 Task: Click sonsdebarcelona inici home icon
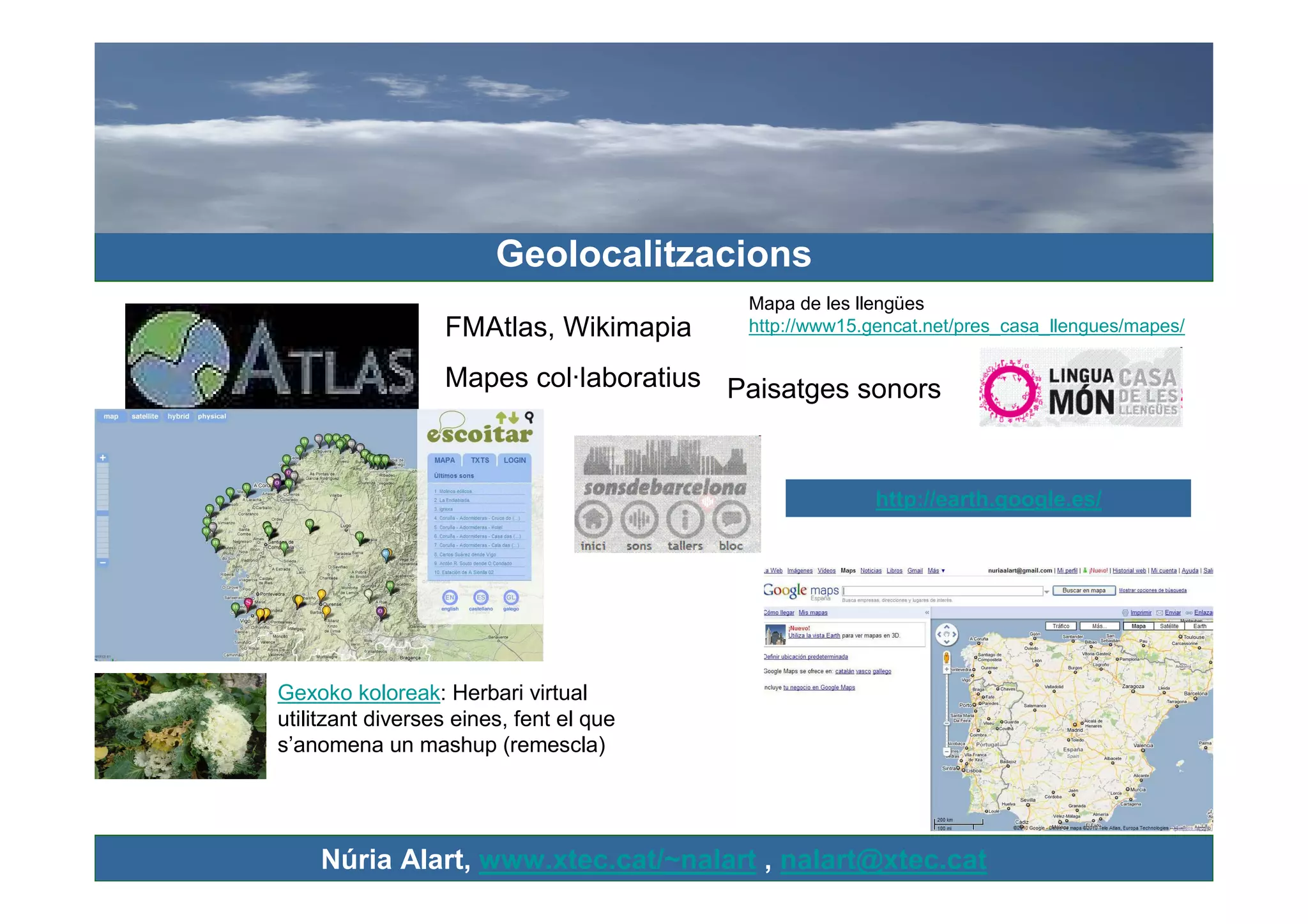593,520
